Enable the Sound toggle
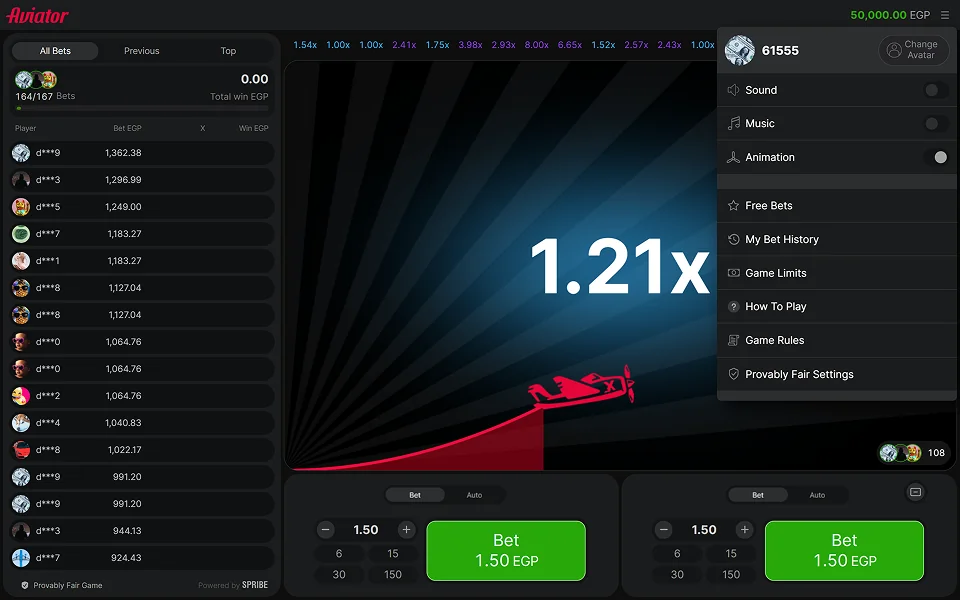Viewport: 960px width, 600px height. [x=936, y=91]
